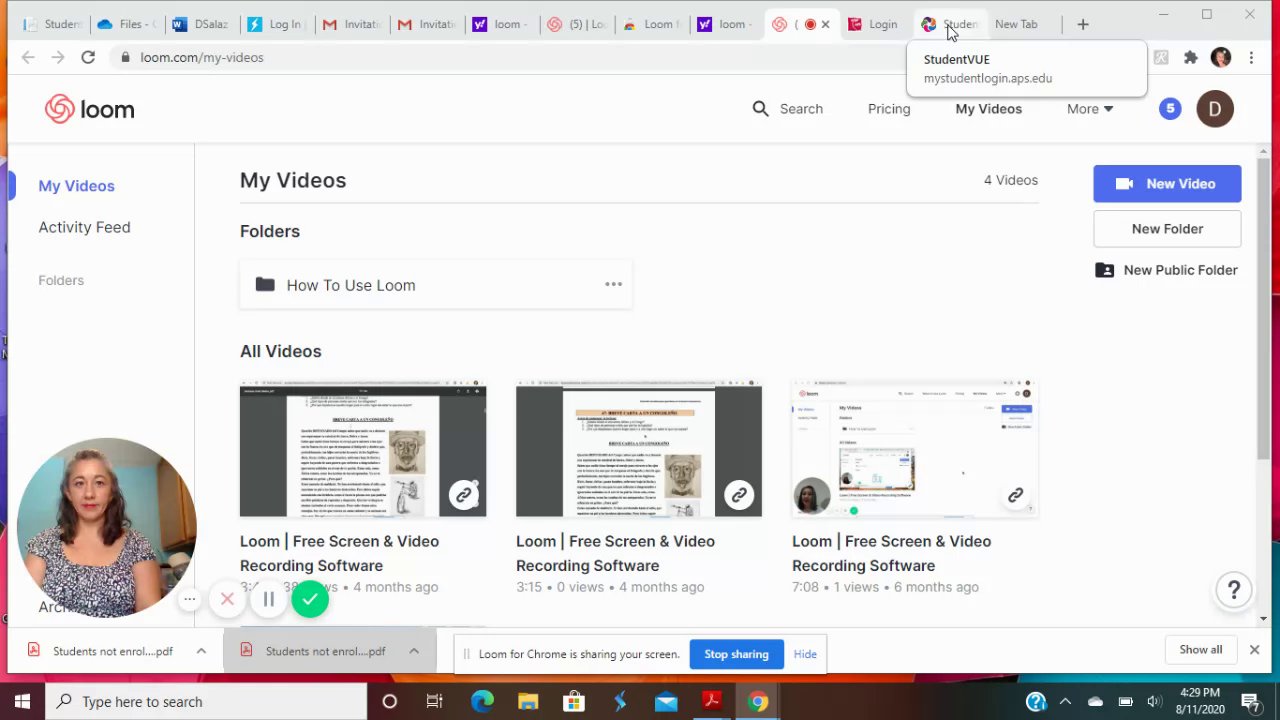The height and width of the screenshot is (720, 1280).
Task: Copy link icon on third video thumbnail
Action: [1015, 494]
